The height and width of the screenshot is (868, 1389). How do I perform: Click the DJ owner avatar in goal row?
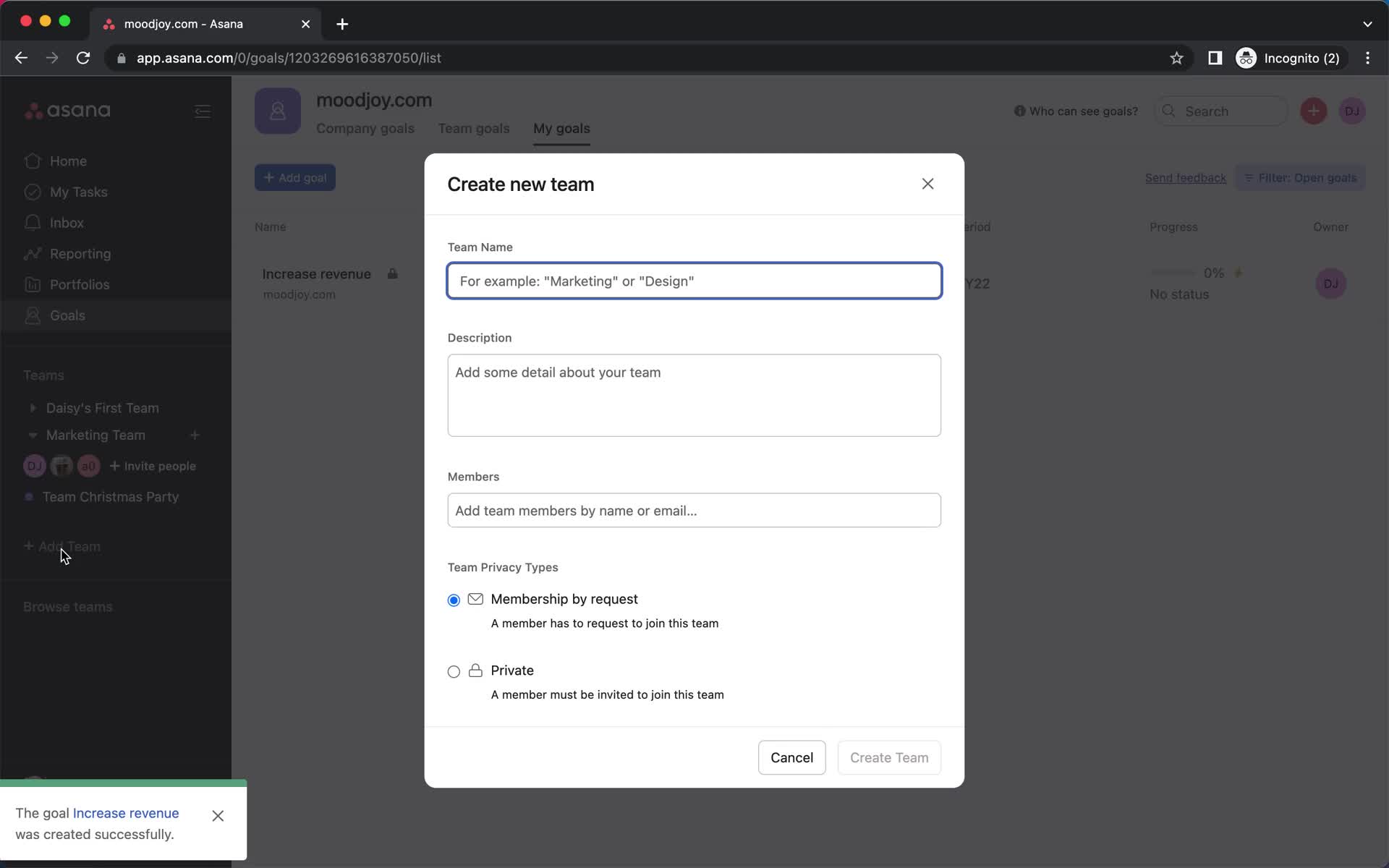[1330, 284]
